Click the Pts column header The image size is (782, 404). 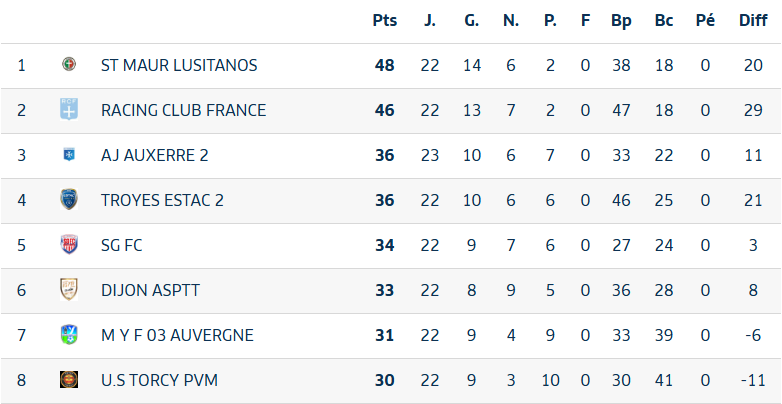(x=385, y=20)
